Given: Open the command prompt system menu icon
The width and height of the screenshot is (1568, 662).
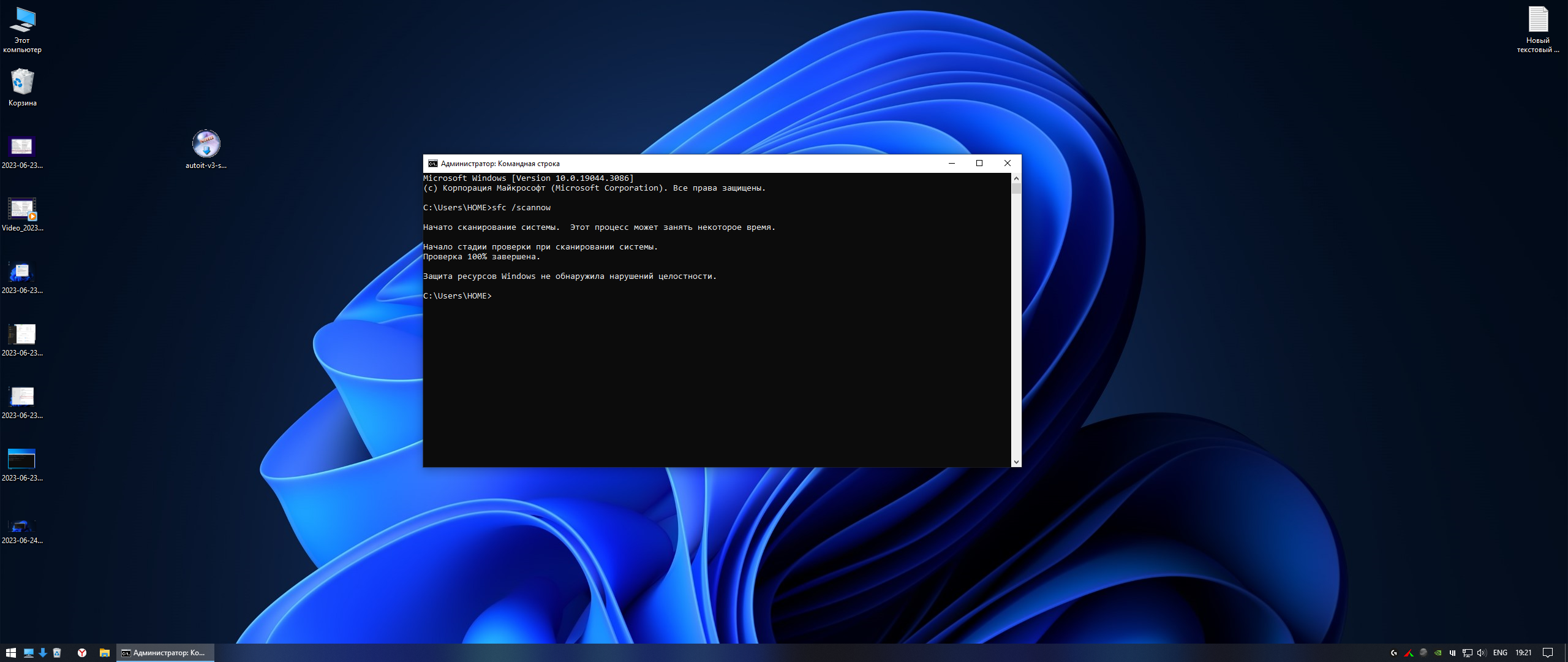Looking at the screenshot, I should coord(432,164).
